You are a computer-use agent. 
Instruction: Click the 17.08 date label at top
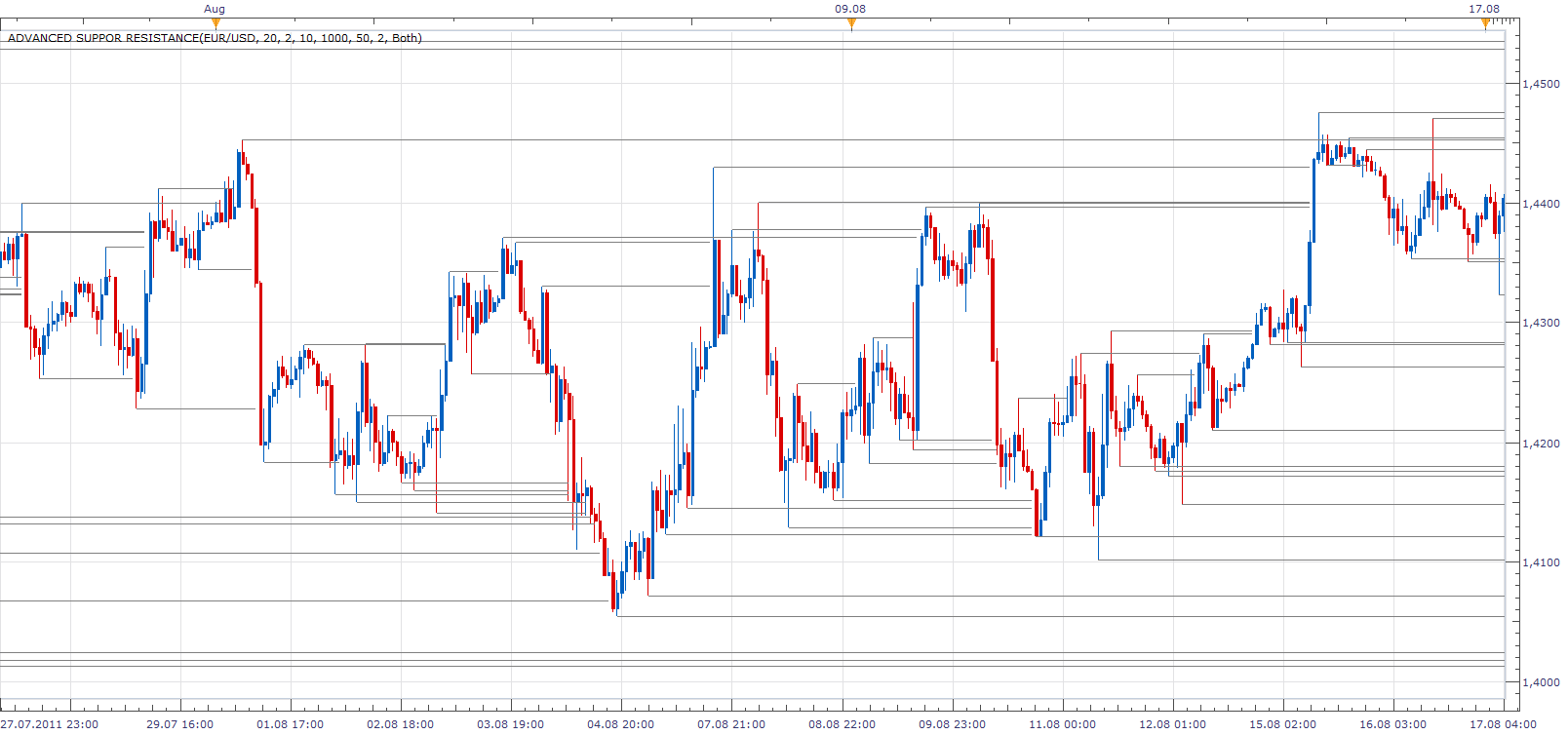(1484, 9)
